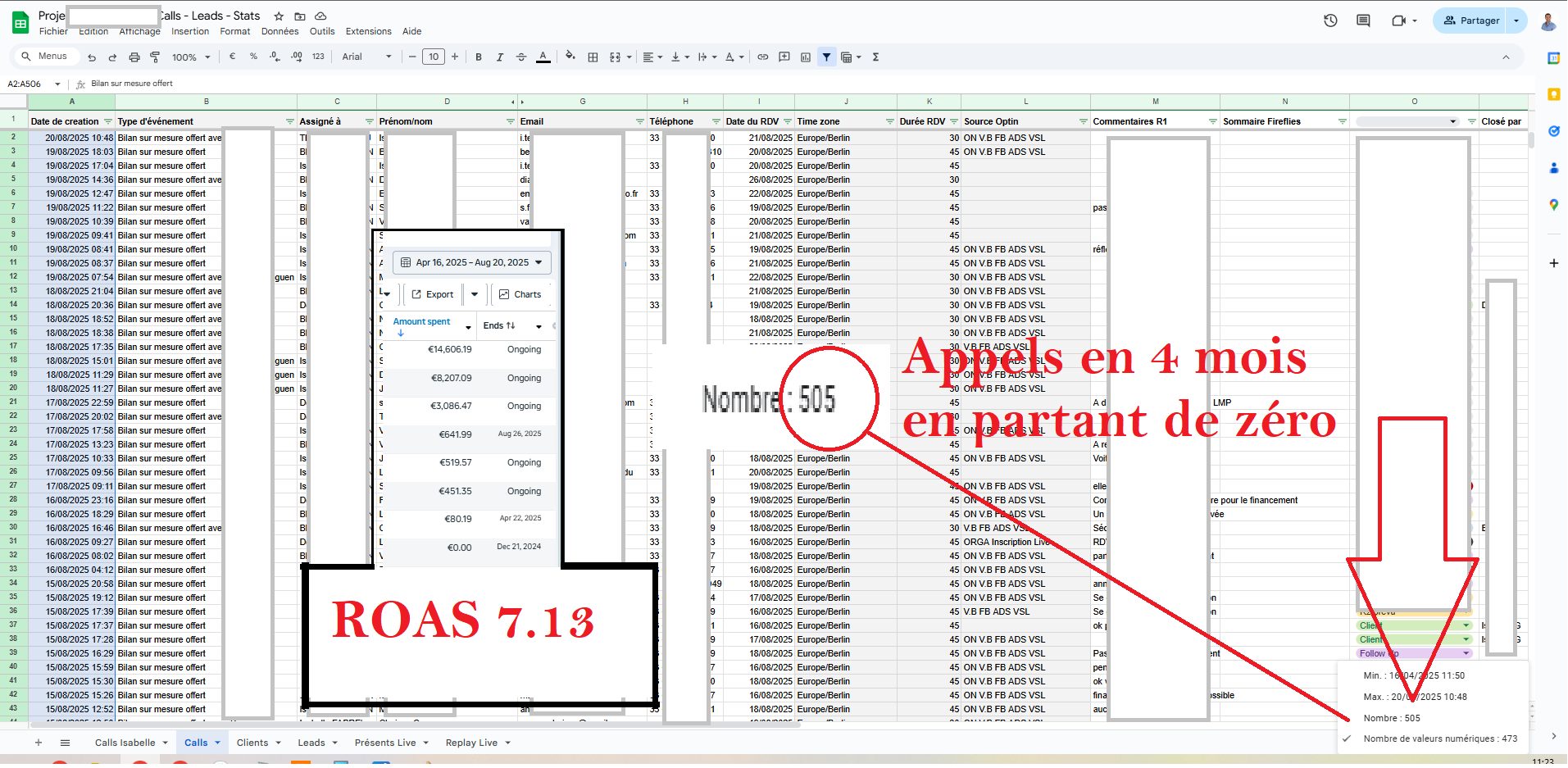
Task: Open the zoom 100% dropdown
Action: click(191, 57)
